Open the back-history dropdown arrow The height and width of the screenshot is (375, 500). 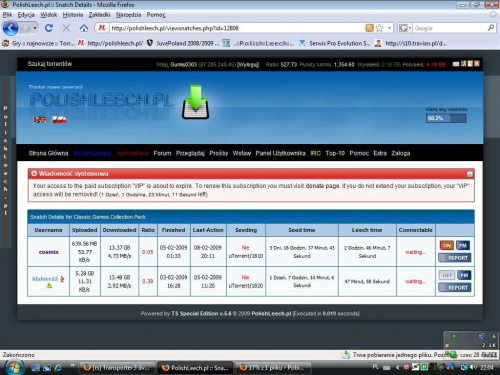coord(35,28)
